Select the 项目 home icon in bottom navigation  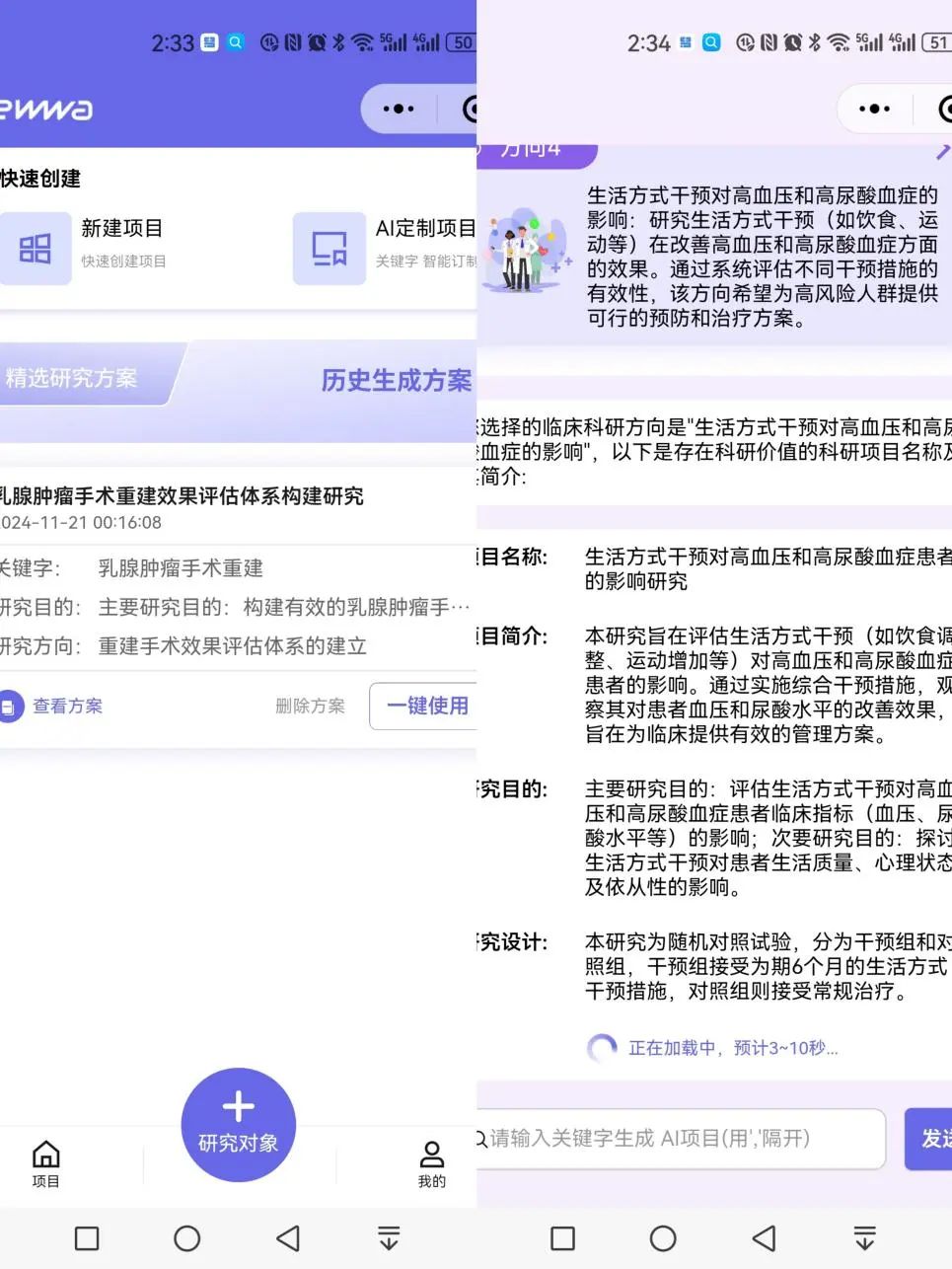click(45, 1155)
